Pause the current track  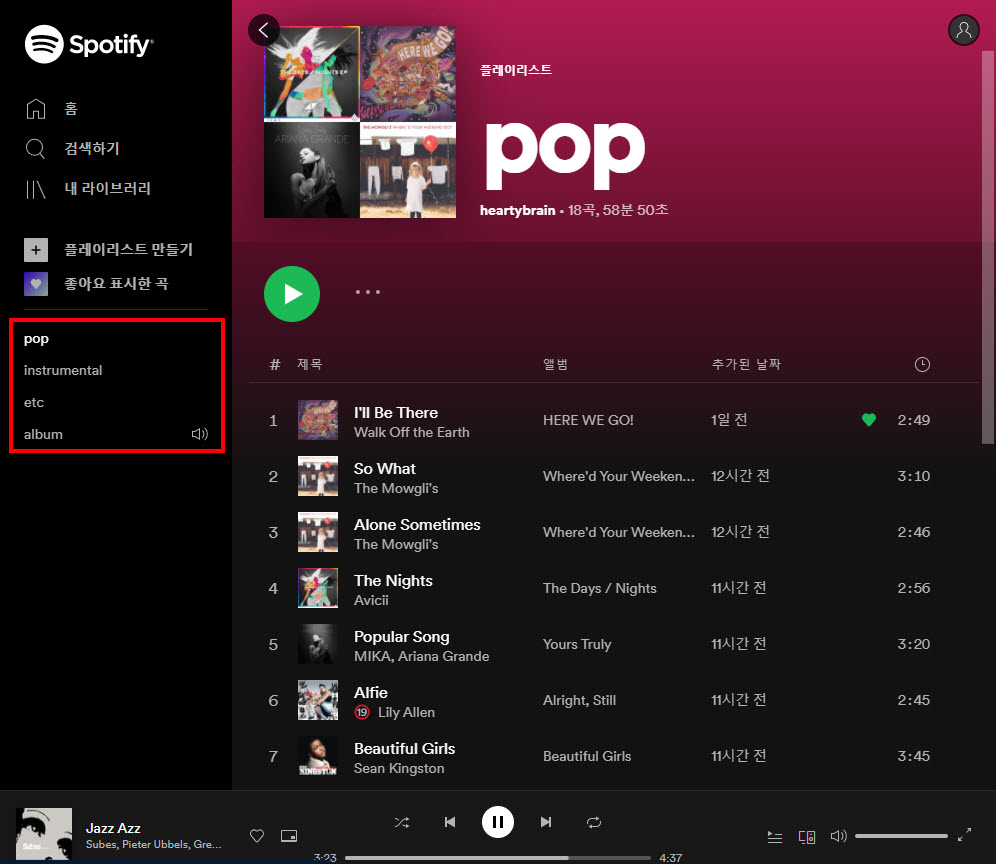pos(497,822)
